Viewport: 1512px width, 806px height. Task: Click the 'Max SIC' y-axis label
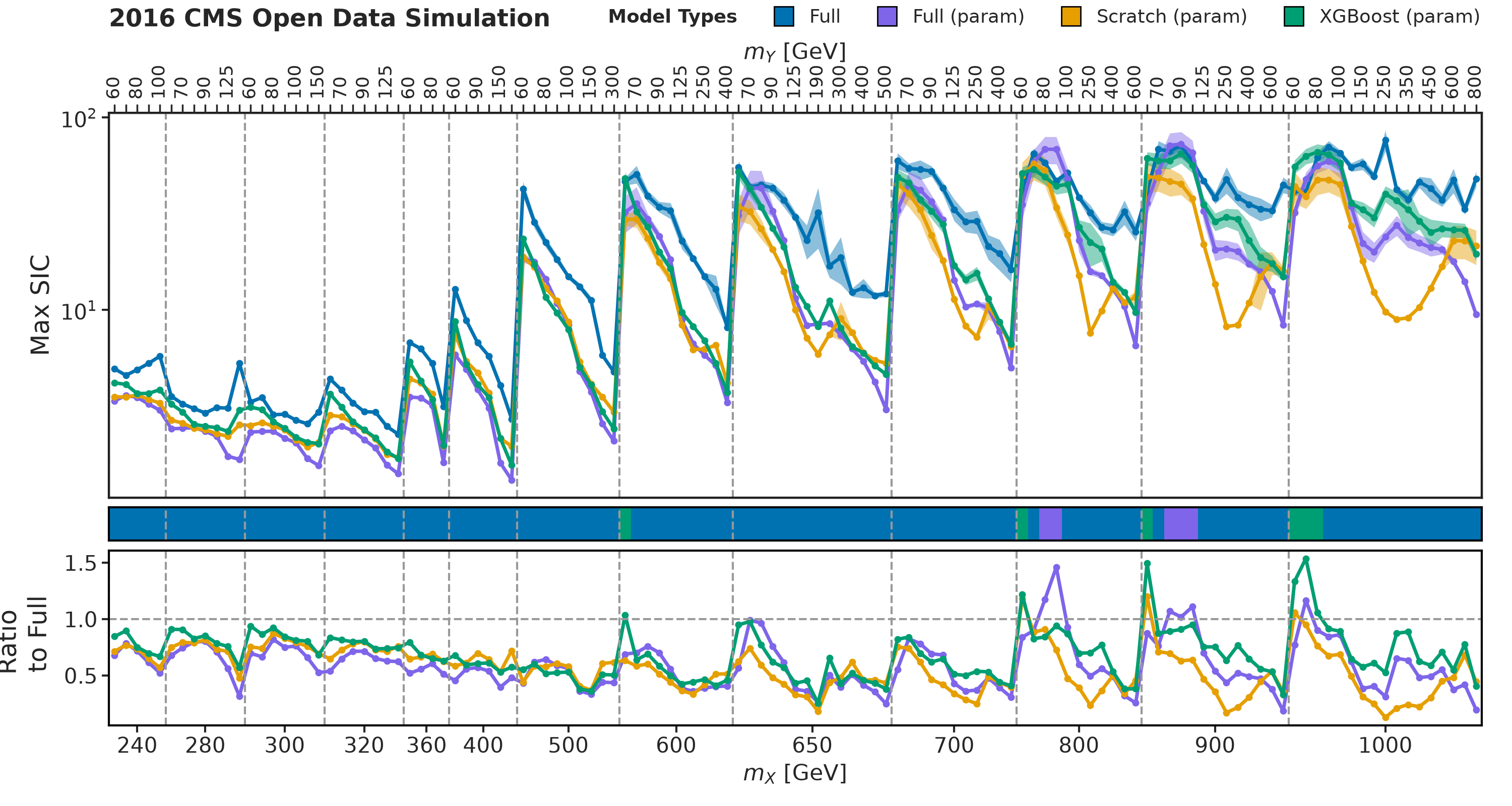click(x=40, y=305)
